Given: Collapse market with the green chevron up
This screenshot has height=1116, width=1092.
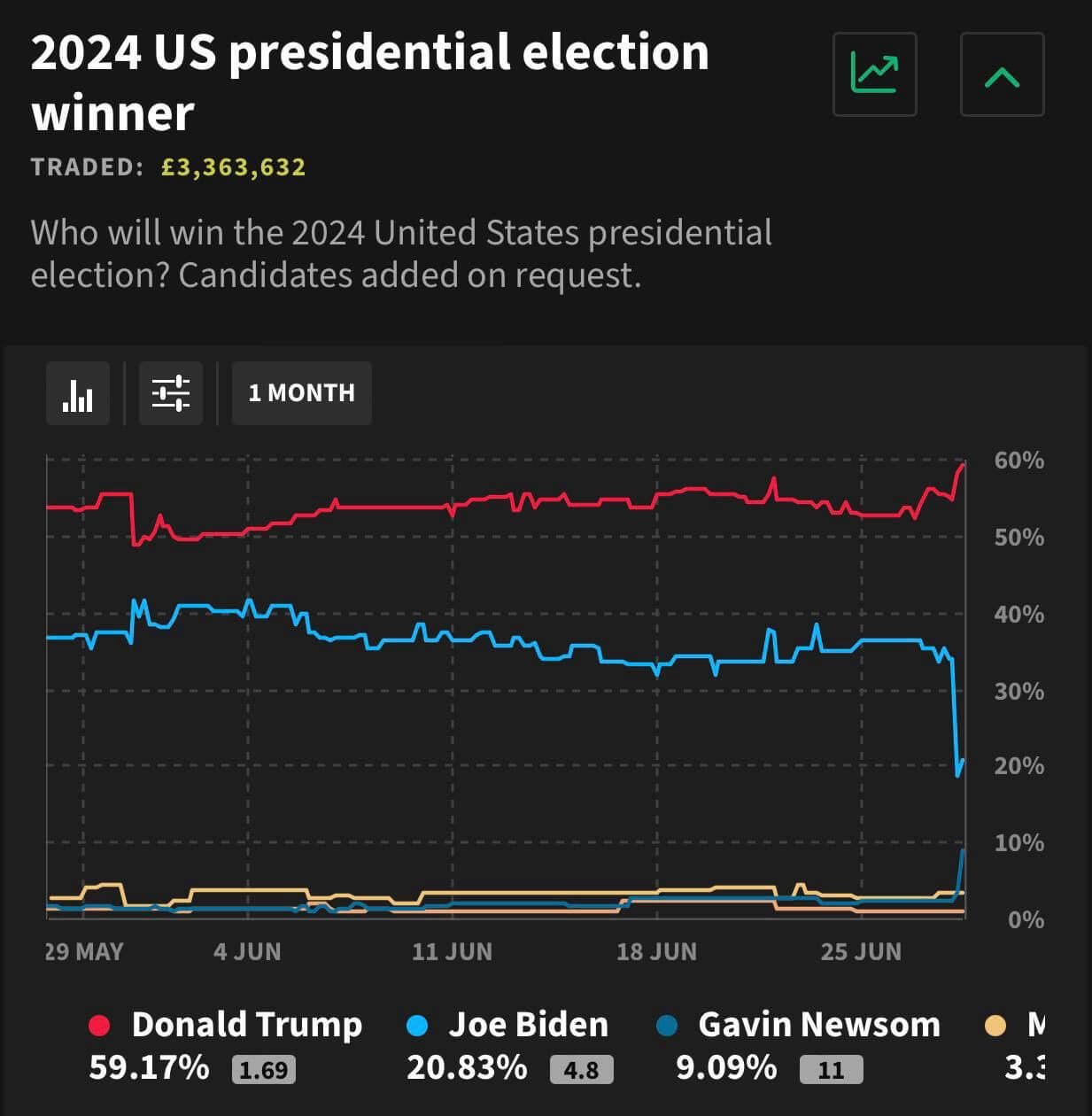Looking at the screenshot, I should coord(1002,74).
